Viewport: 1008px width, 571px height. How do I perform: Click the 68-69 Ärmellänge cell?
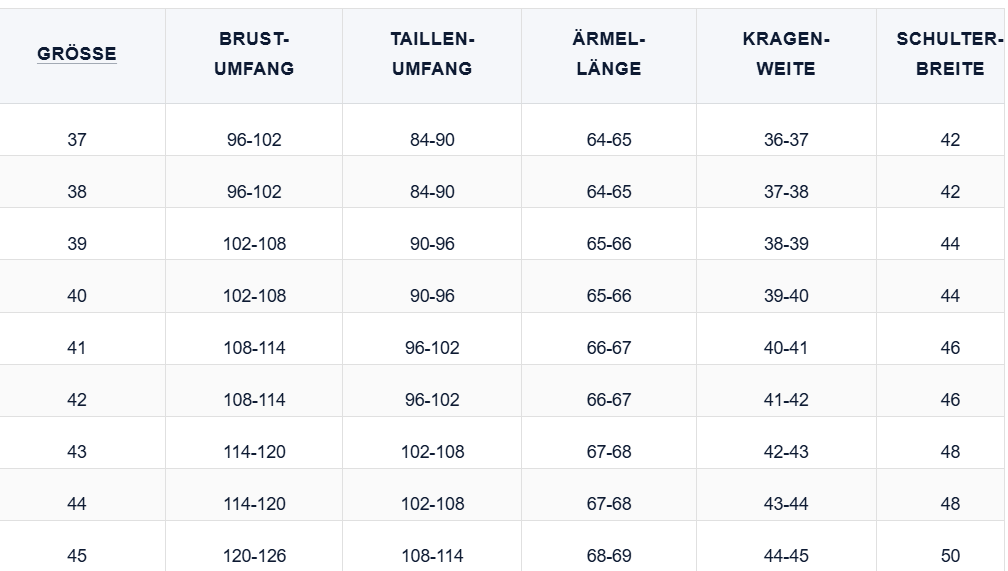tap(609, 556)
